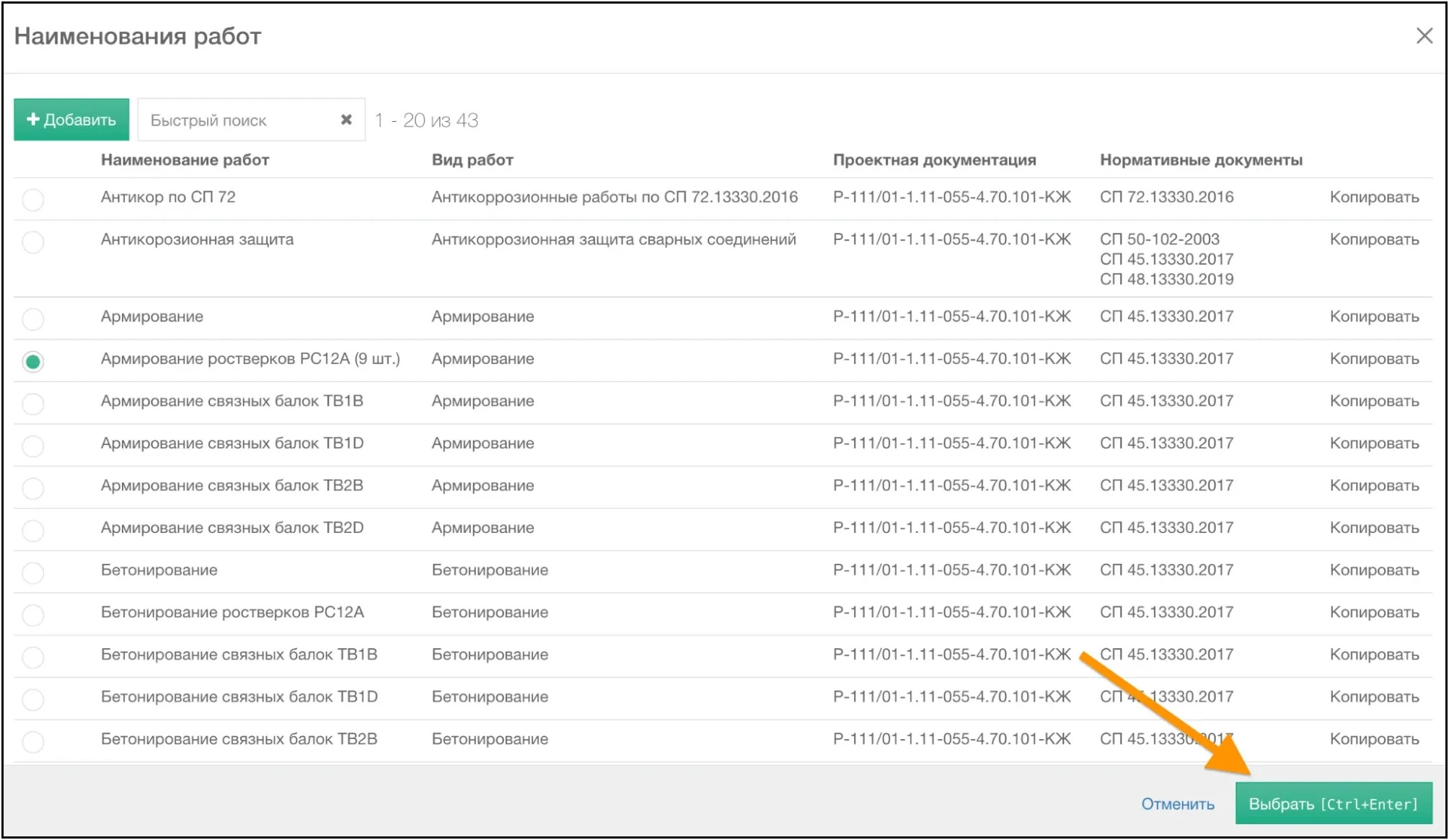The width and height of the screenshot is (1449, 840).
Task: Click the Наименование работ column header
Action: pyautogui.click(x=185, y=160)
